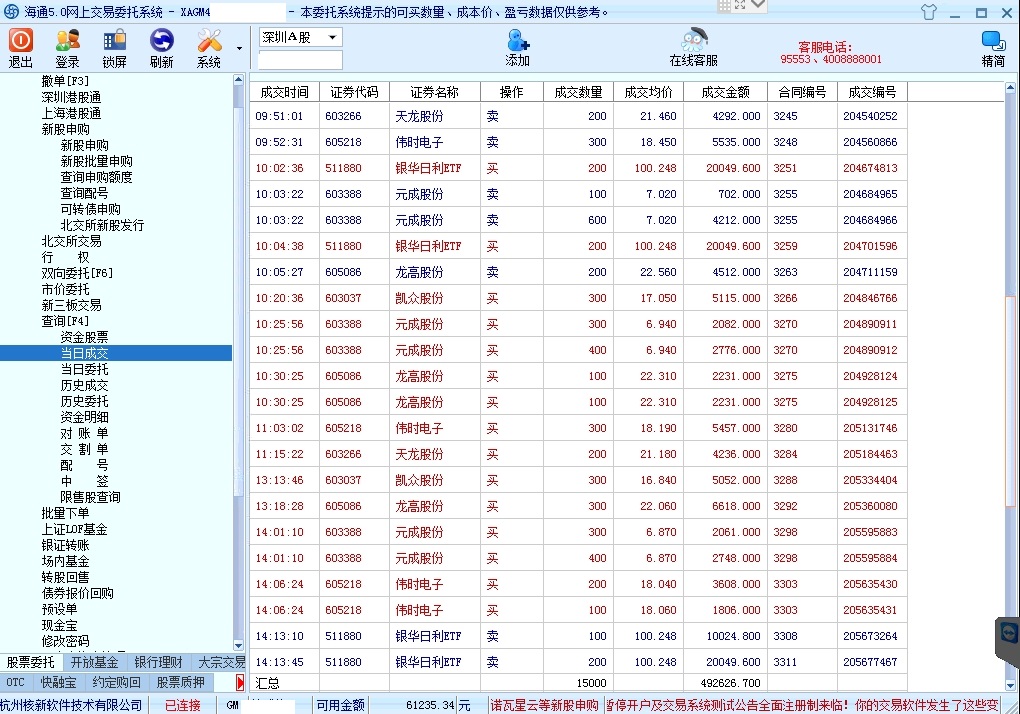Open the 系统 system tools icon
Viewport: 1020px width, 714px height.
pyautogui.click(x=209, y=47)
